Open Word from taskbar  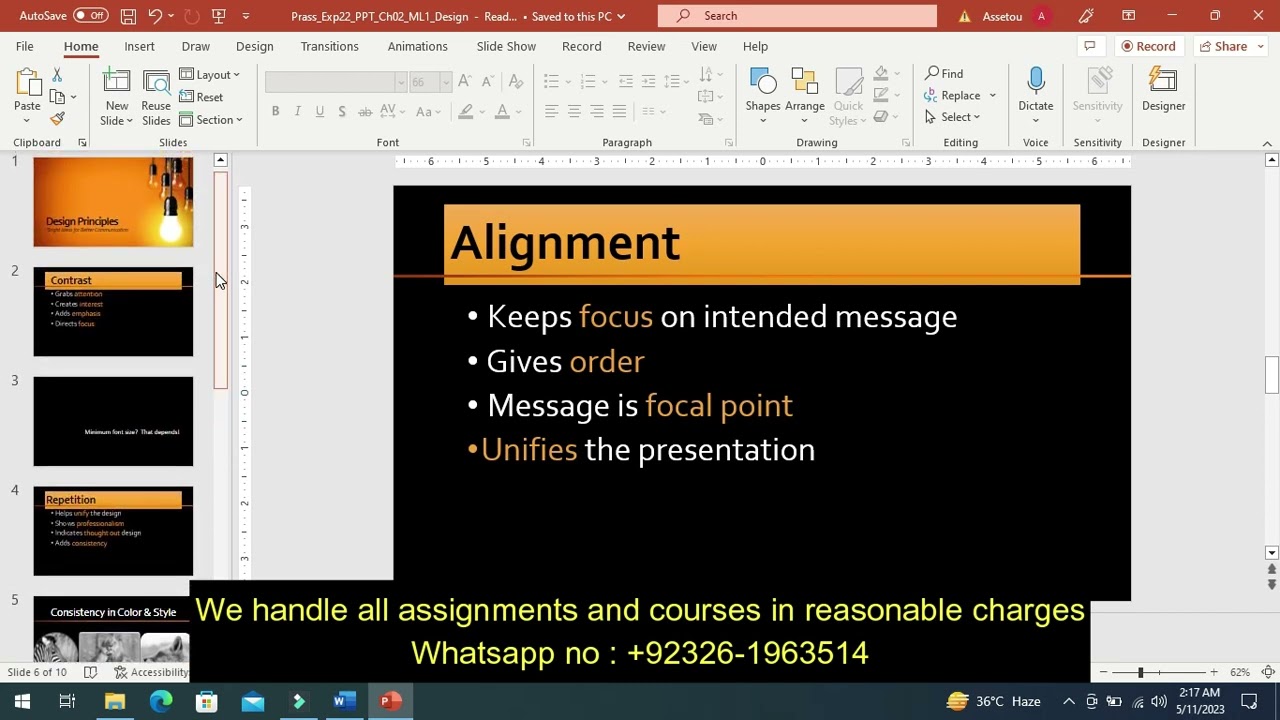point(344,701)
